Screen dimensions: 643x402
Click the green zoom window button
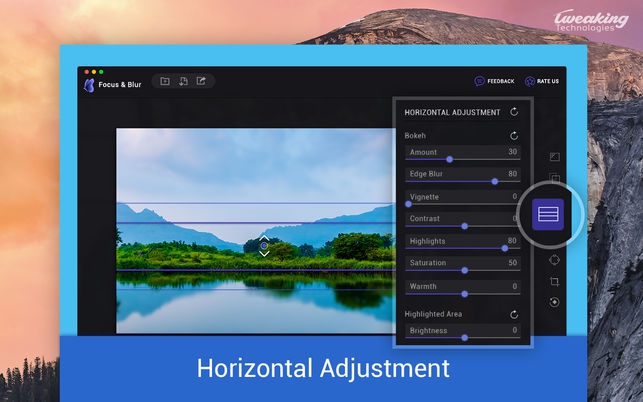click(101, 72)
